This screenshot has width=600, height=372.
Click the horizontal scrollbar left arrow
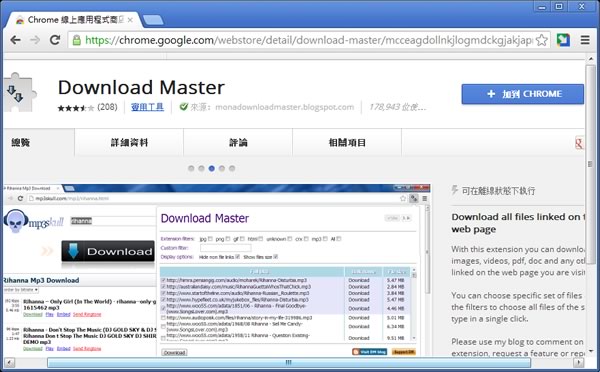click(x=9, y=362)
